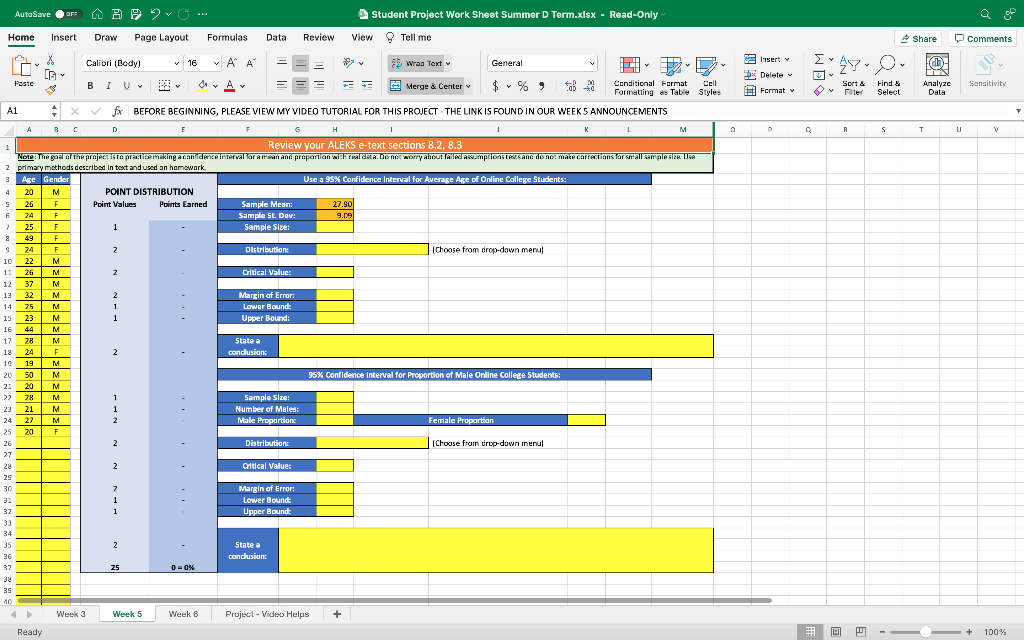Click Sort & Filter
Screen dimensions: 1024x640
point(854,75)
